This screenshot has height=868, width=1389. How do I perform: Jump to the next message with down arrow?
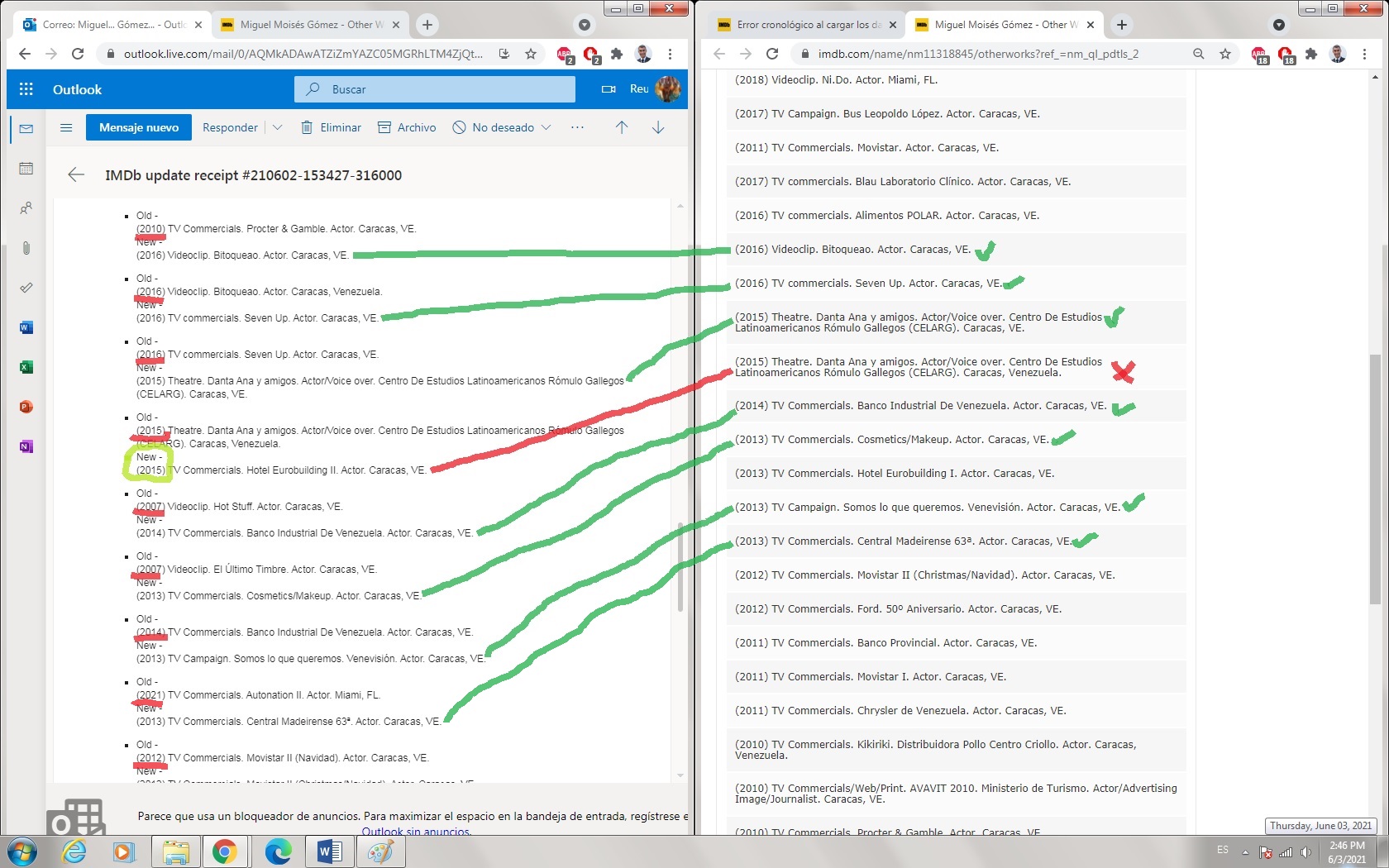pos(658,127)
